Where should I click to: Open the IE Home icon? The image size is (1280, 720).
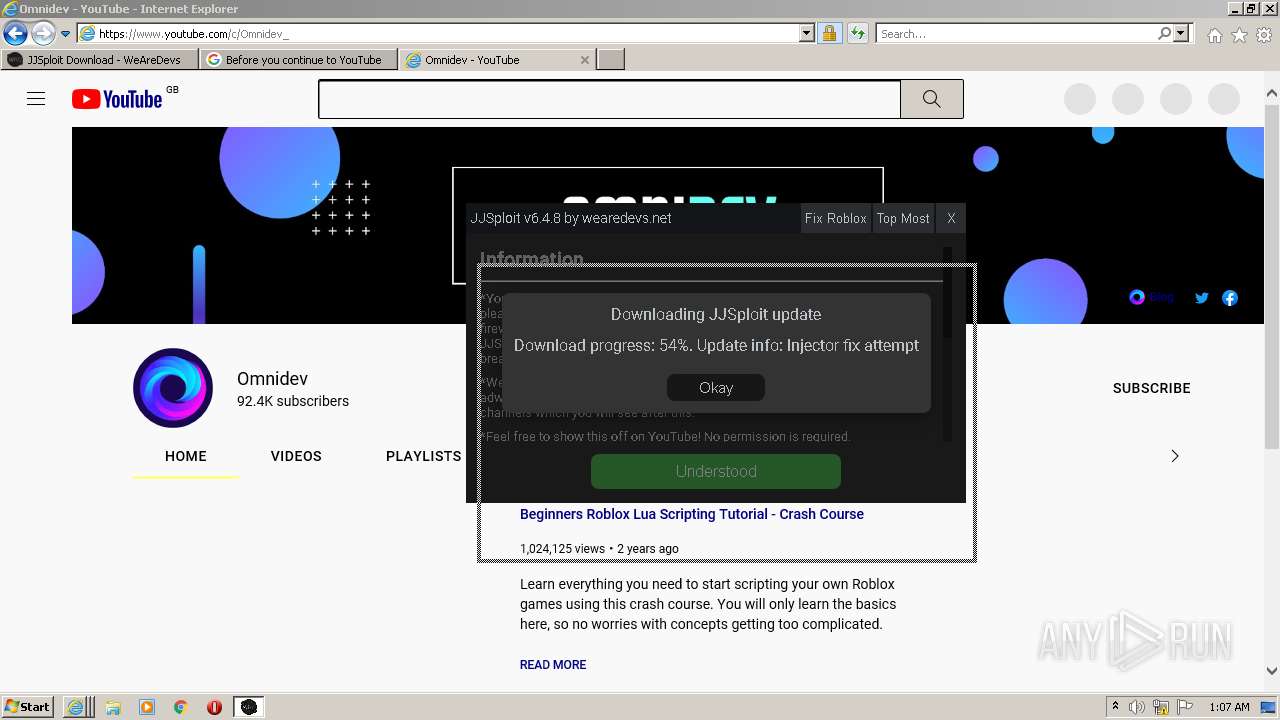[1214, 35]
